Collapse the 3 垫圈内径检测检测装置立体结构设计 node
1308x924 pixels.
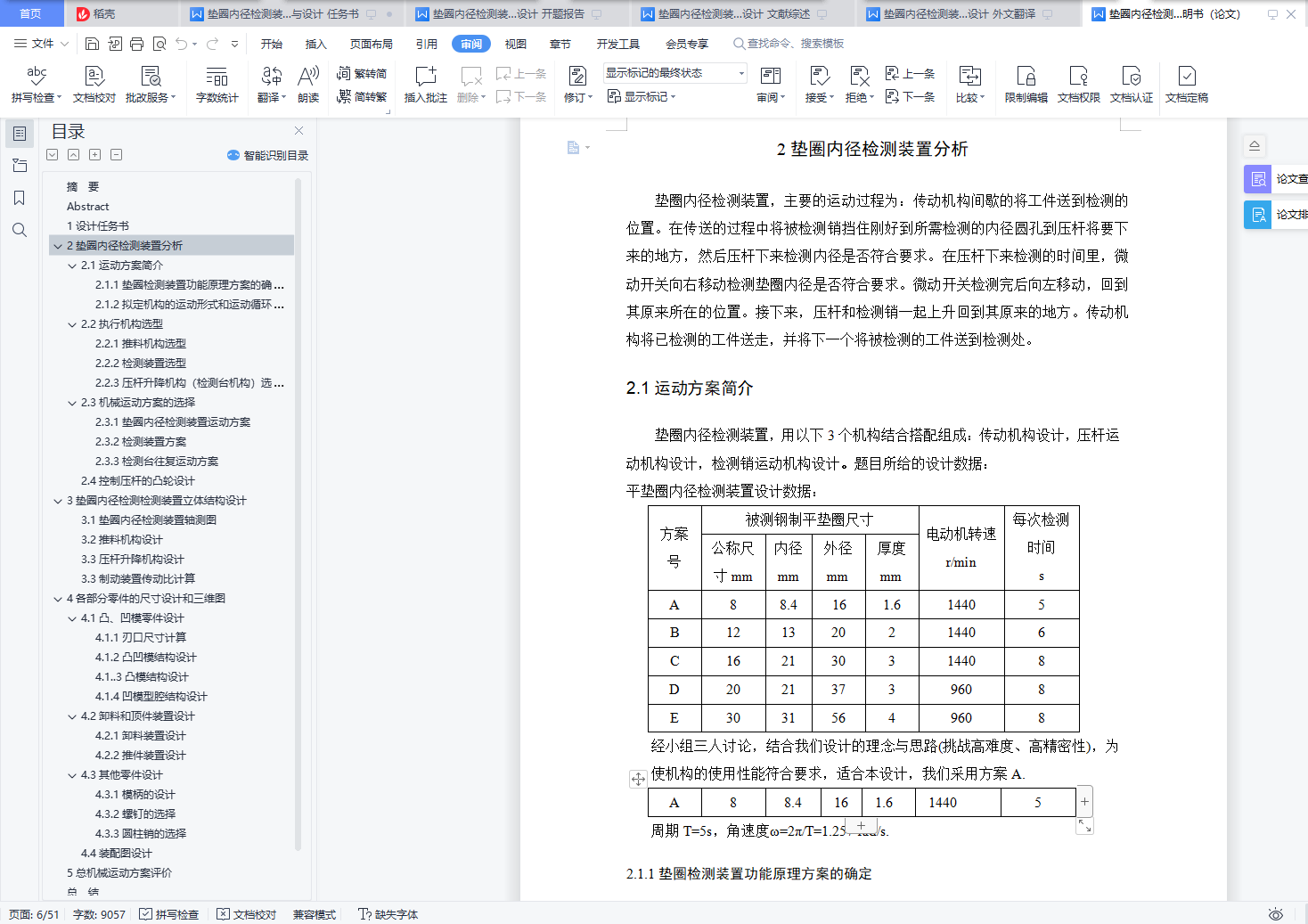click(58, 501)
